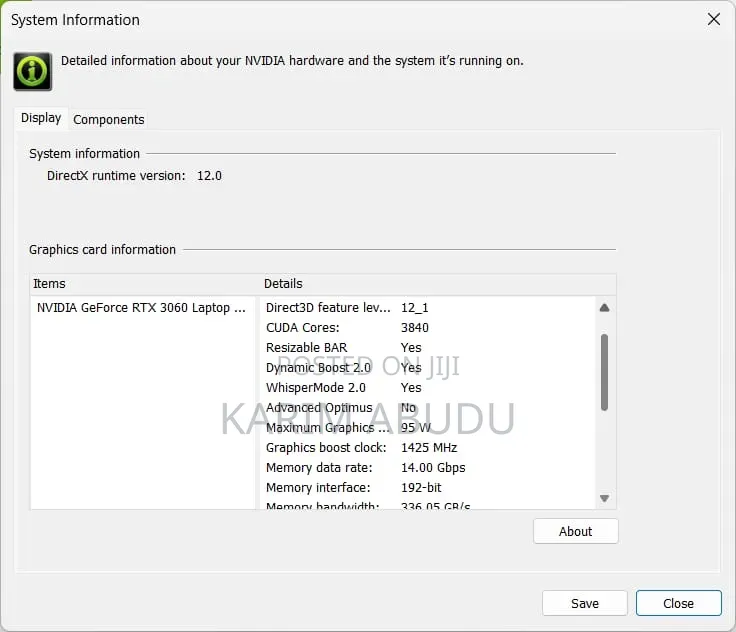Select the Graphics boost clock row
This screenshot has height=632, width=736.
[428, 447]
